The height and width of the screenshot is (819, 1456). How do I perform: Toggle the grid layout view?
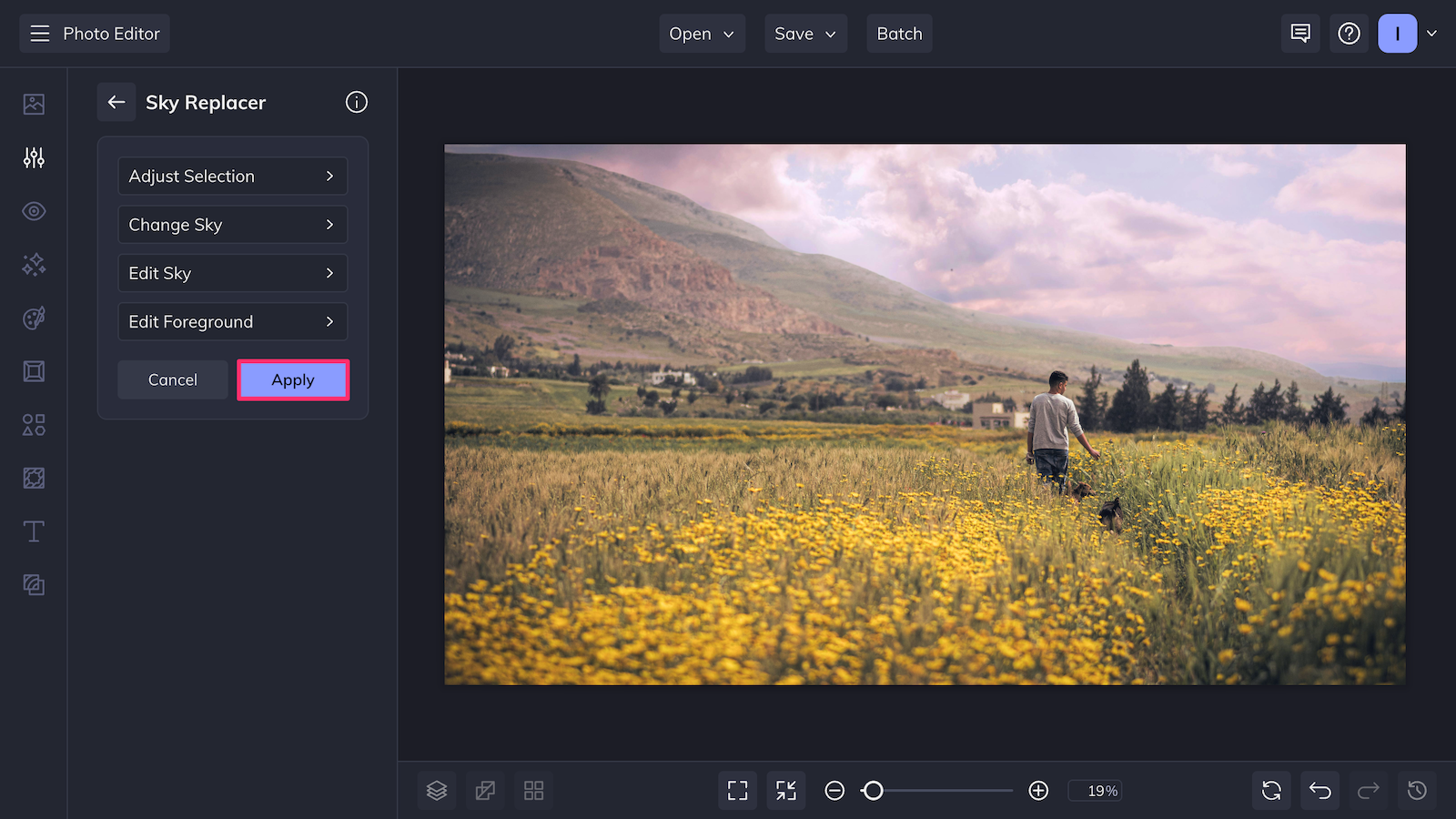click(x=533, y=790)
